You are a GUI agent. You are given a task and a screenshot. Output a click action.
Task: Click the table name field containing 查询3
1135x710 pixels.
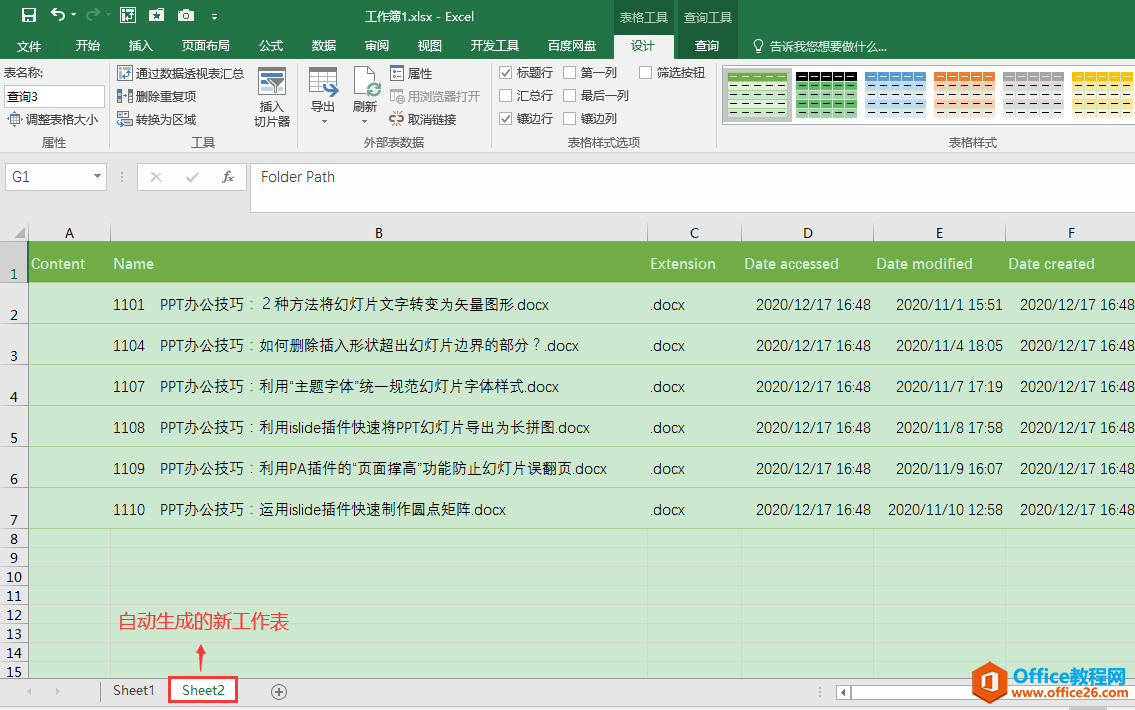tap(54, 96)
